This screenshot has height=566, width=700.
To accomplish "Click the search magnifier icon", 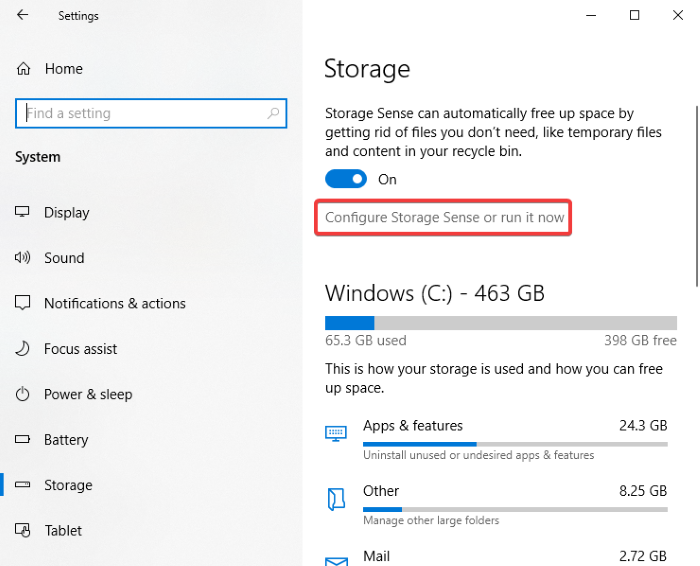I will (273, 114).
